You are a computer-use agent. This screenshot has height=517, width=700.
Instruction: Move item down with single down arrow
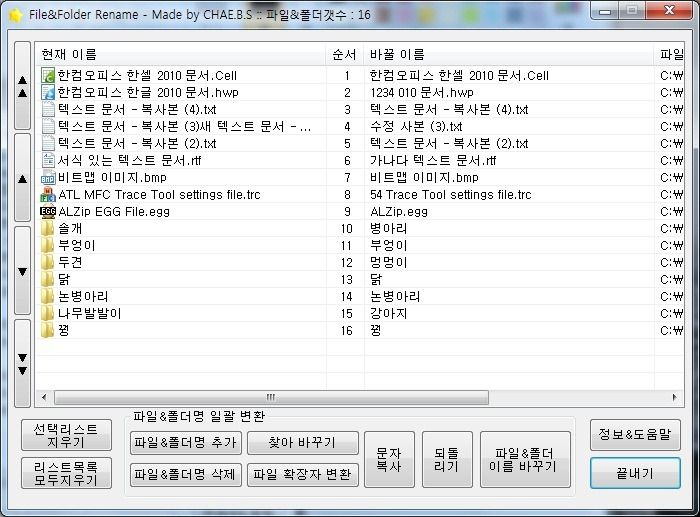coord(22,271)
